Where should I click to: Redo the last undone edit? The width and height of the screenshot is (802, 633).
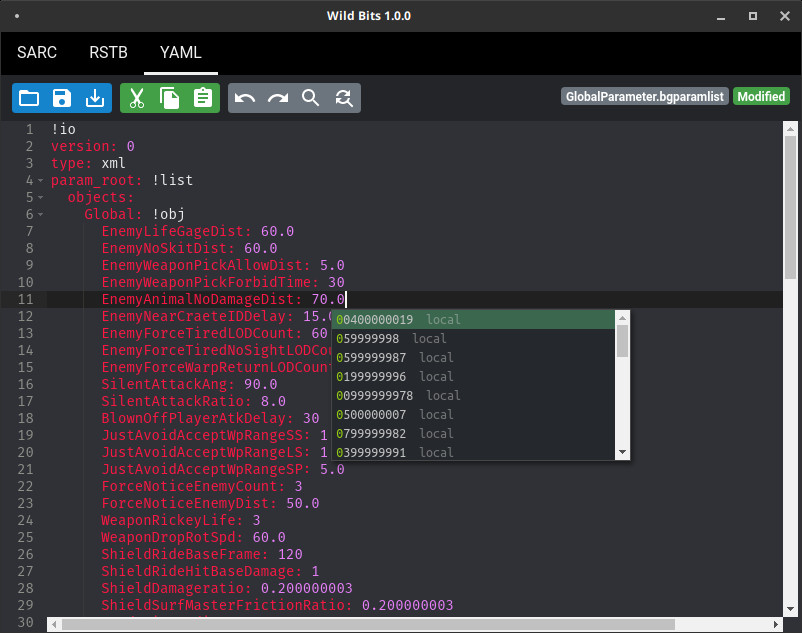click(x=278, y=97)
